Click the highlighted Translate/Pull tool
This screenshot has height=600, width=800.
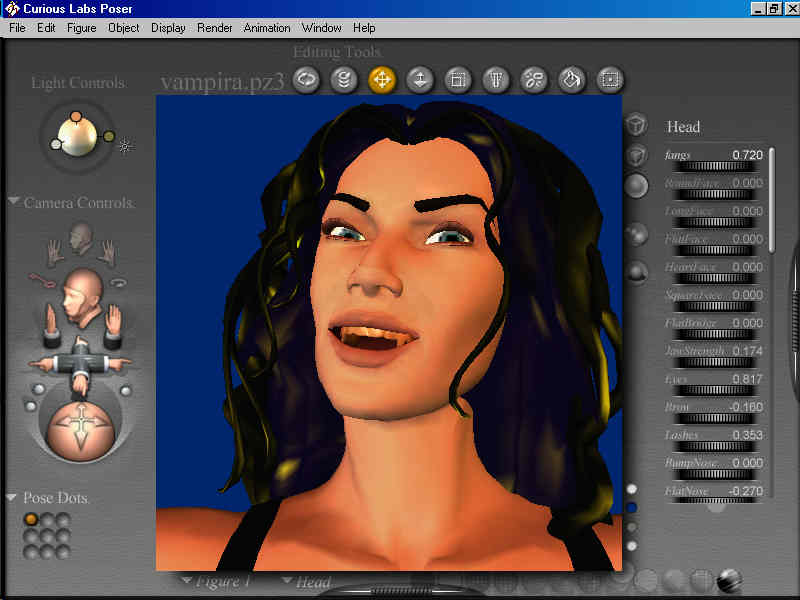click(x=382, y=80)
